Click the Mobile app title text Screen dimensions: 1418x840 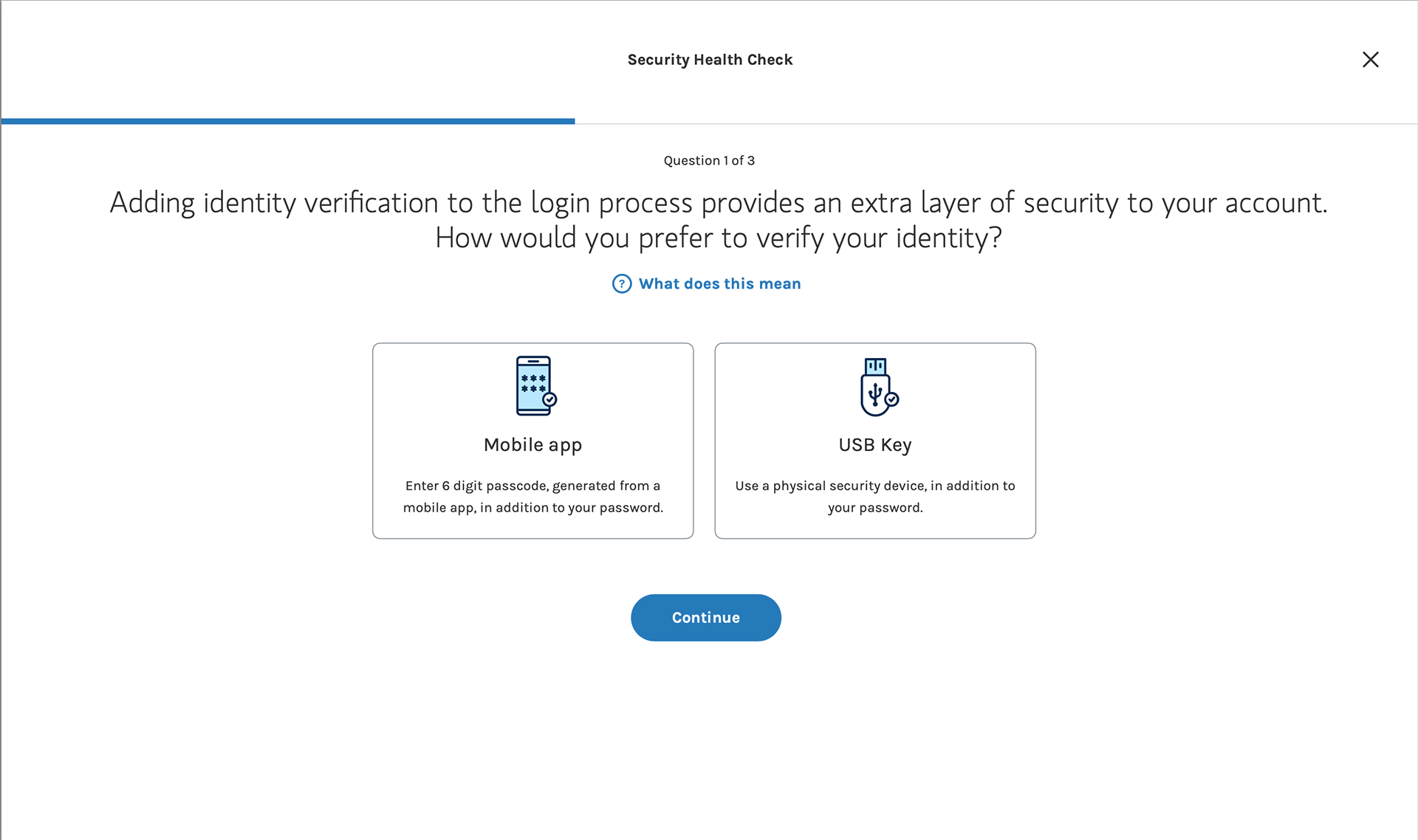pyautogui.click(x=532, y=445)
